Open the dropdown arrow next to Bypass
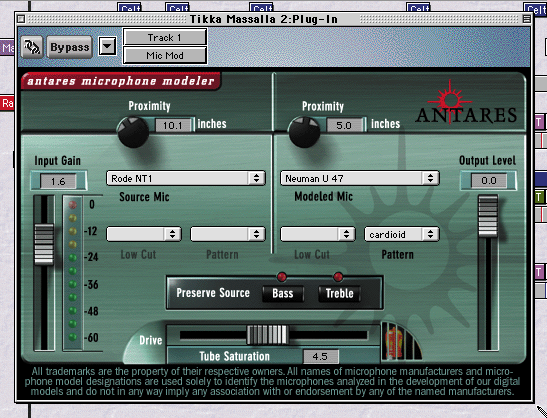This screenshot has width=547, height=418. point(107,46)
